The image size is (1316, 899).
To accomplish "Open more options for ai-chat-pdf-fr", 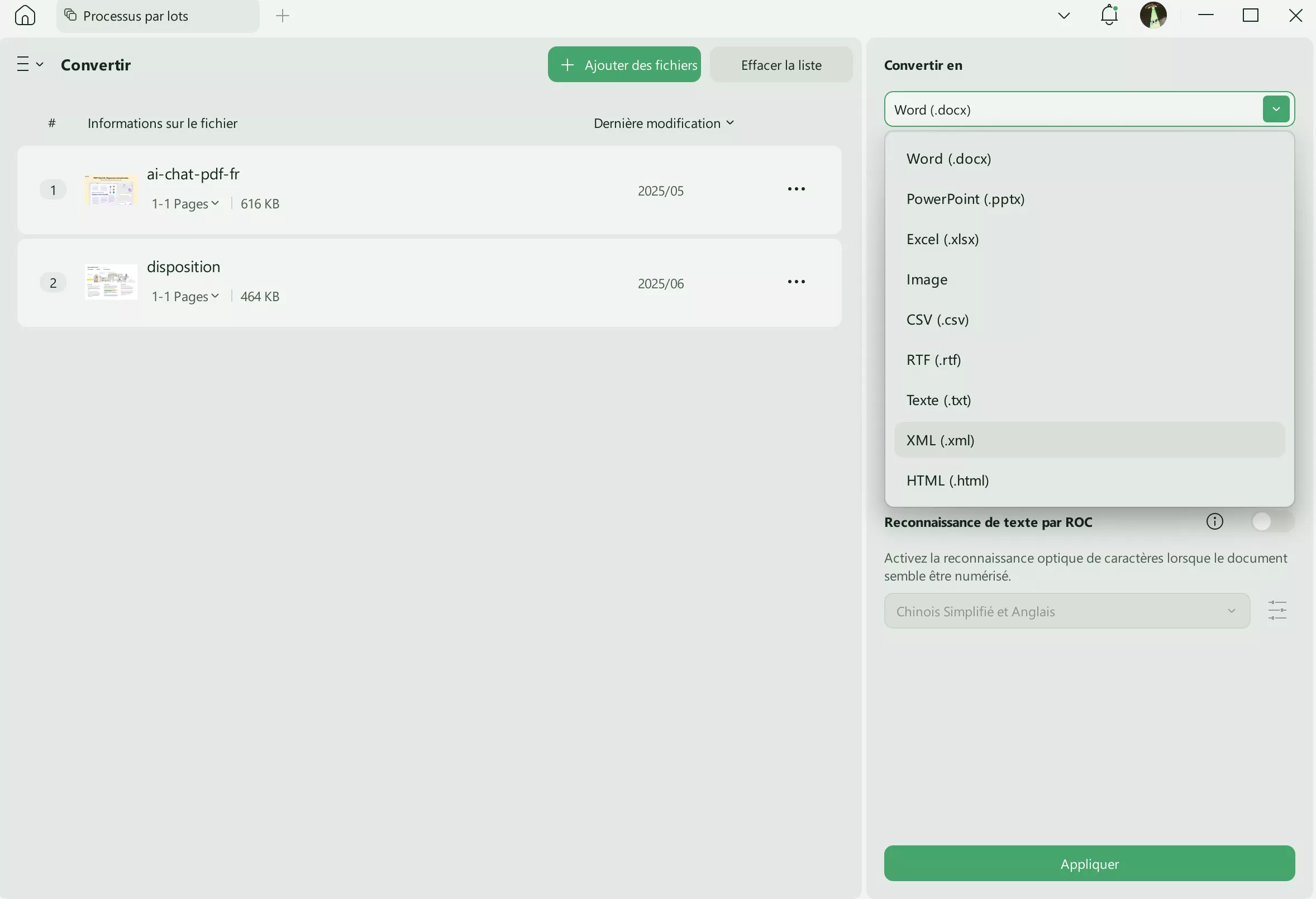I will (795, 189).
